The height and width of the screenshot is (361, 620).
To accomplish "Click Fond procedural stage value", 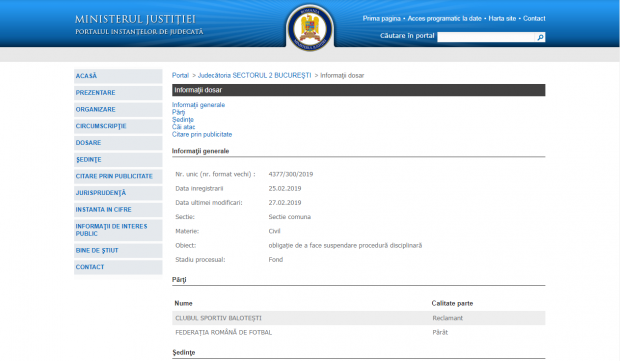I will 276,259.
